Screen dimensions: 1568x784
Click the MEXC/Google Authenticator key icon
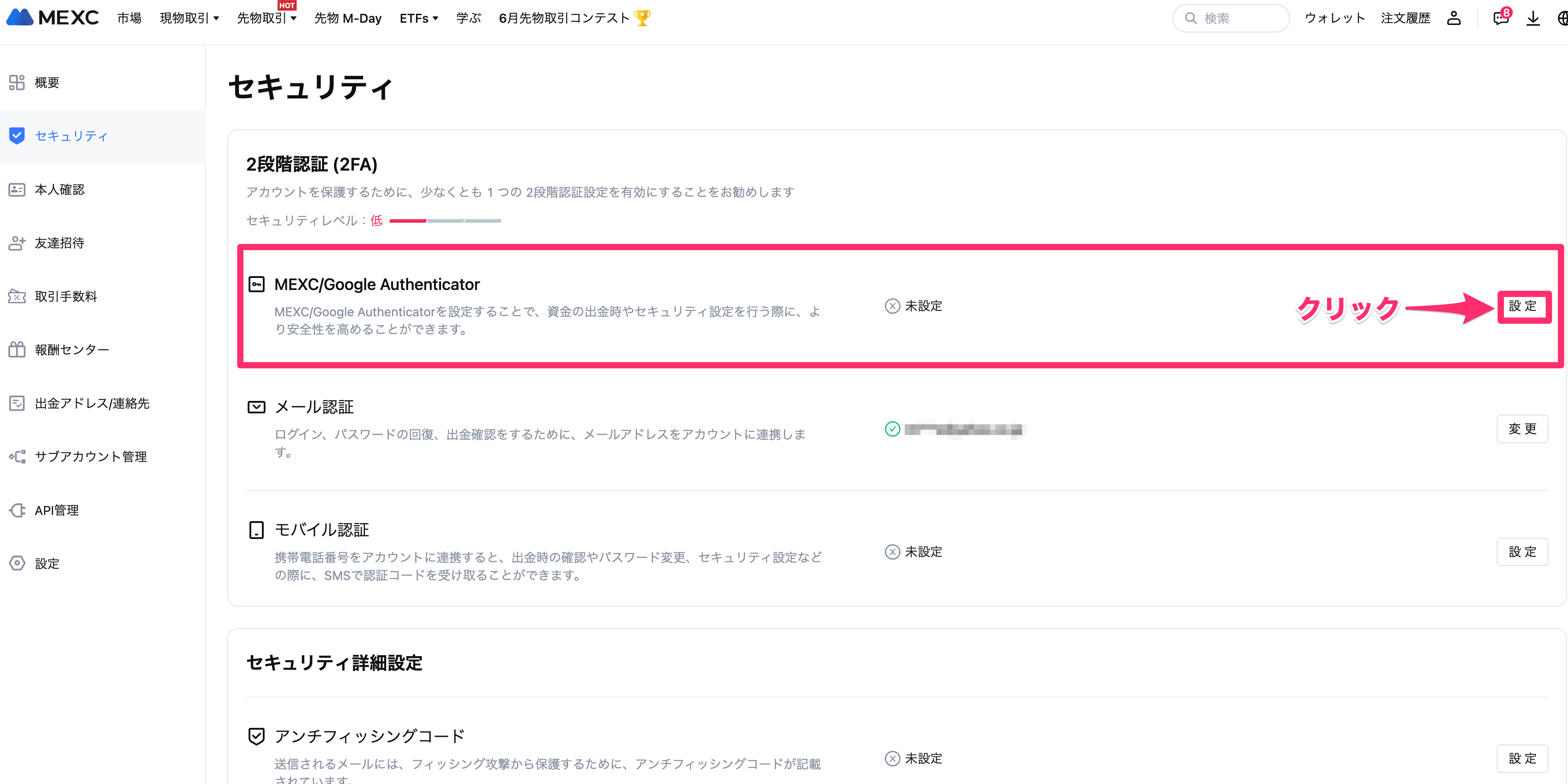coord(257,284)
